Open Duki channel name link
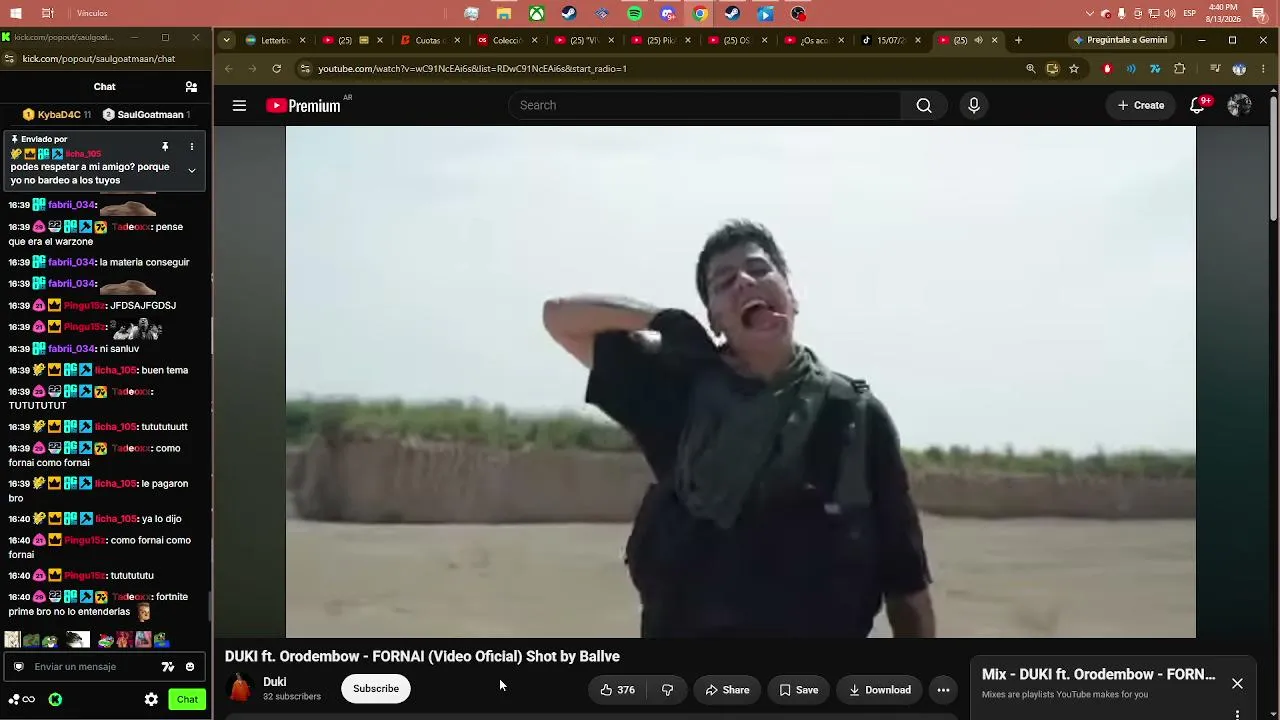Screen dimensions: 1280x720 point(275,682)
